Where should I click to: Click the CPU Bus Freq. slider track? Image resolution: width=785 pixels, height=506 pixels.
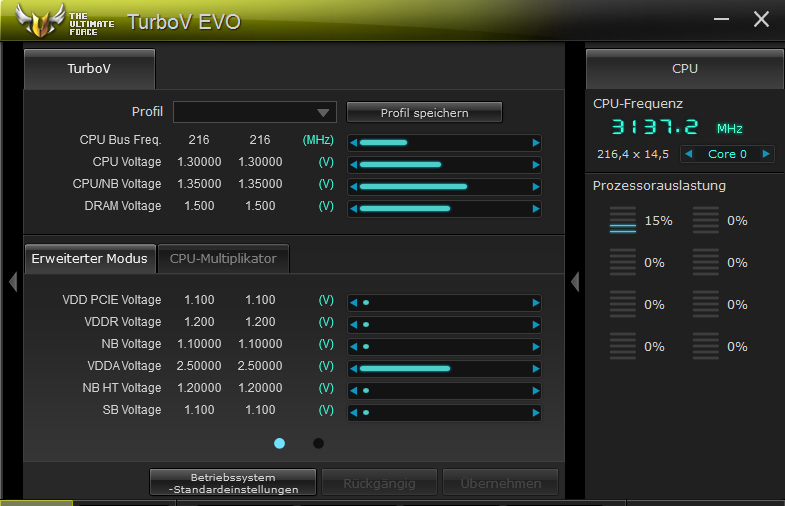click(445, 143)
